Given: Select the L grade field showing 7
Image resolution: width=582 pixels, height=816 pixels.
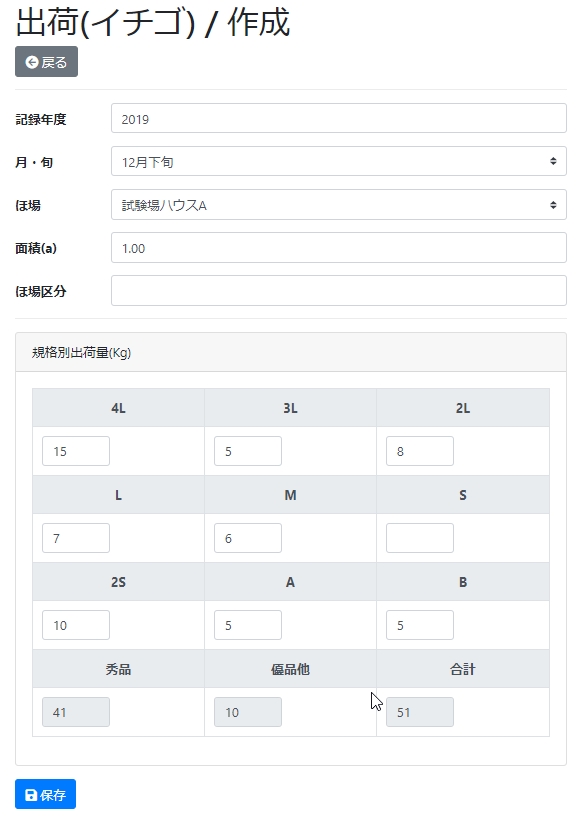Looking at the screenshot, I should coord(75,538).
